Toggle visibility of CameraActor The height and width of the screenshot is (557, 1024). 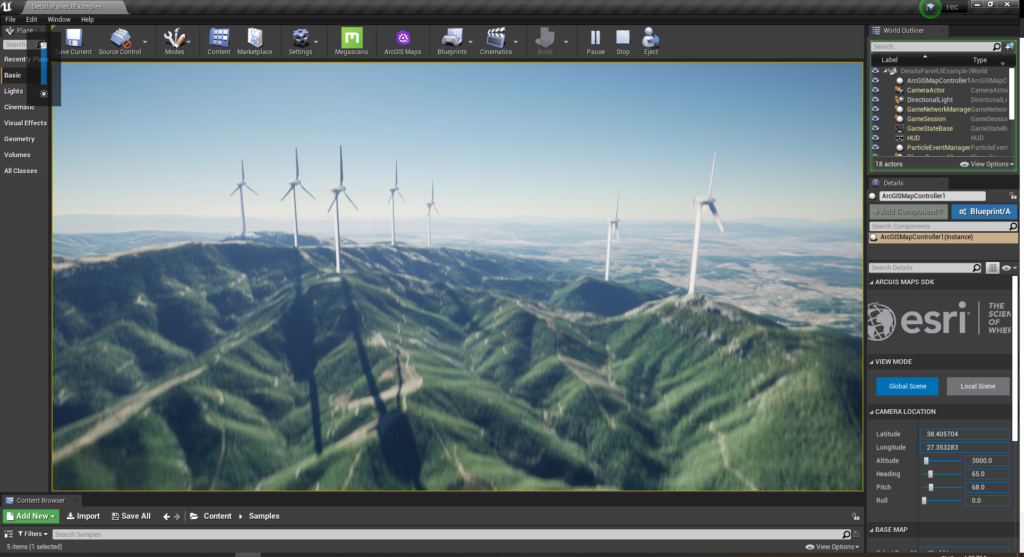click(x=875, y=90)
